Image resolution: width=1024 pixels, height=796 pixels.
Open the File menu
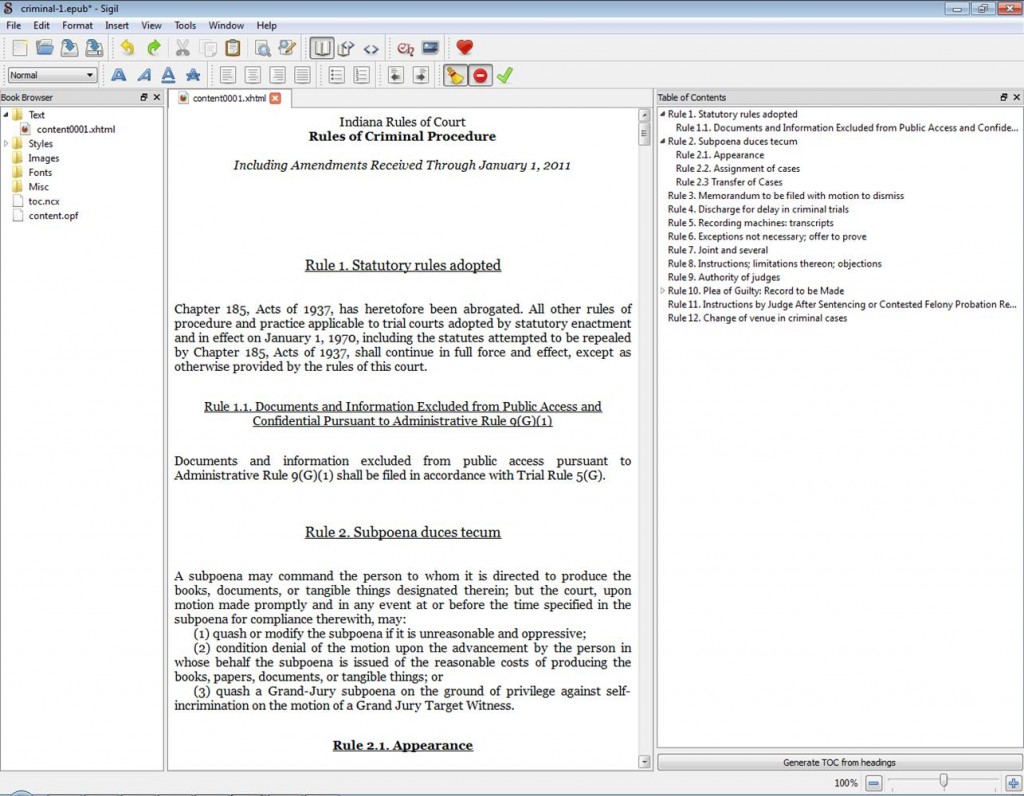[14, 25]
